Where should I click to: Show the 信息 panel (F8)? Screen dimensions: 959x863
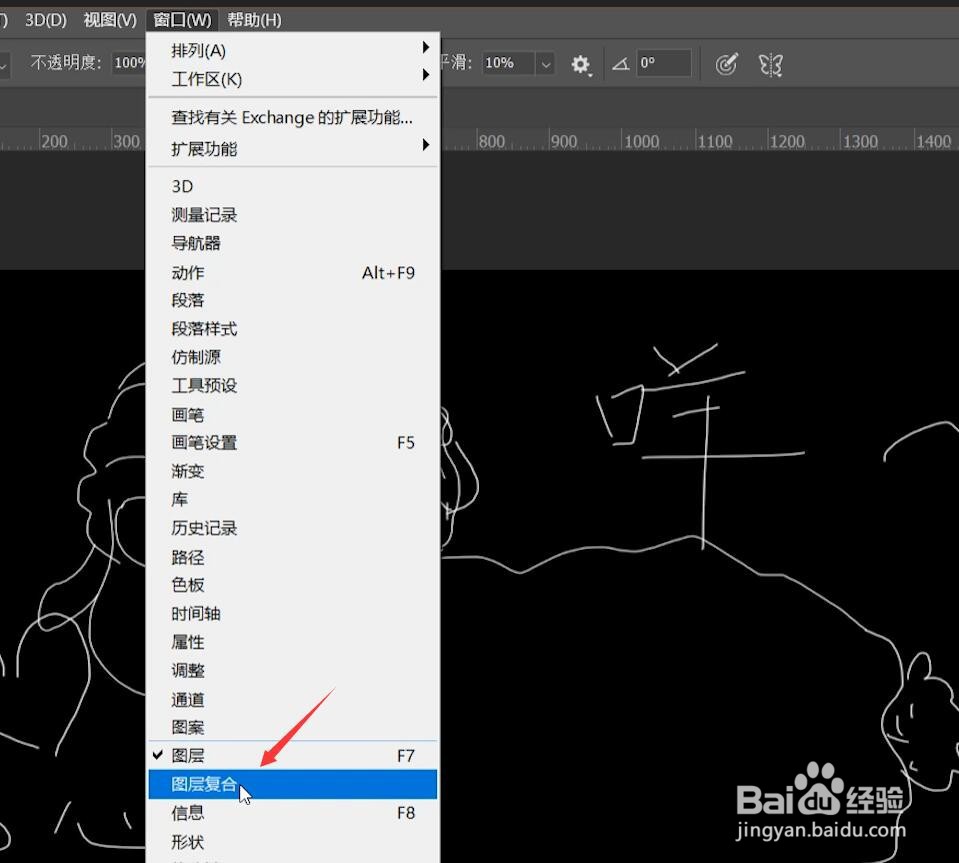[293, 813]
